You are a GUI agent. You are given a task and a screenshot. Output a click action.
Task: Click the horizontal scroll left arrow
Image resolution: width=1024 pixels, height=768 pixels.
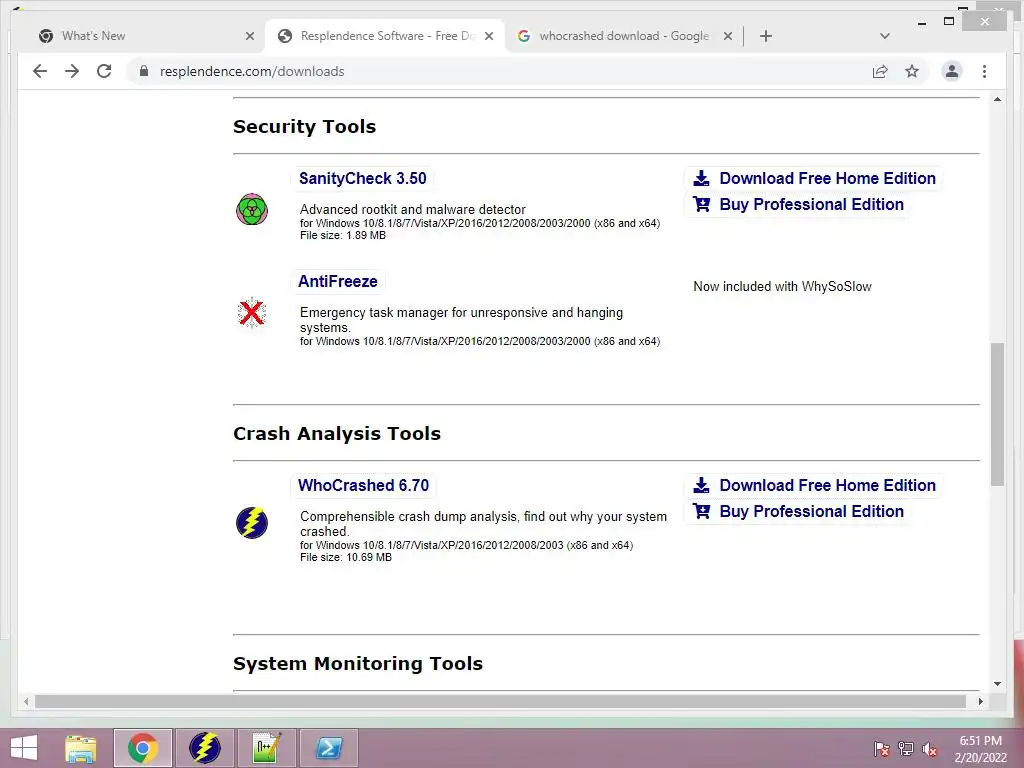tap(26, 701)
